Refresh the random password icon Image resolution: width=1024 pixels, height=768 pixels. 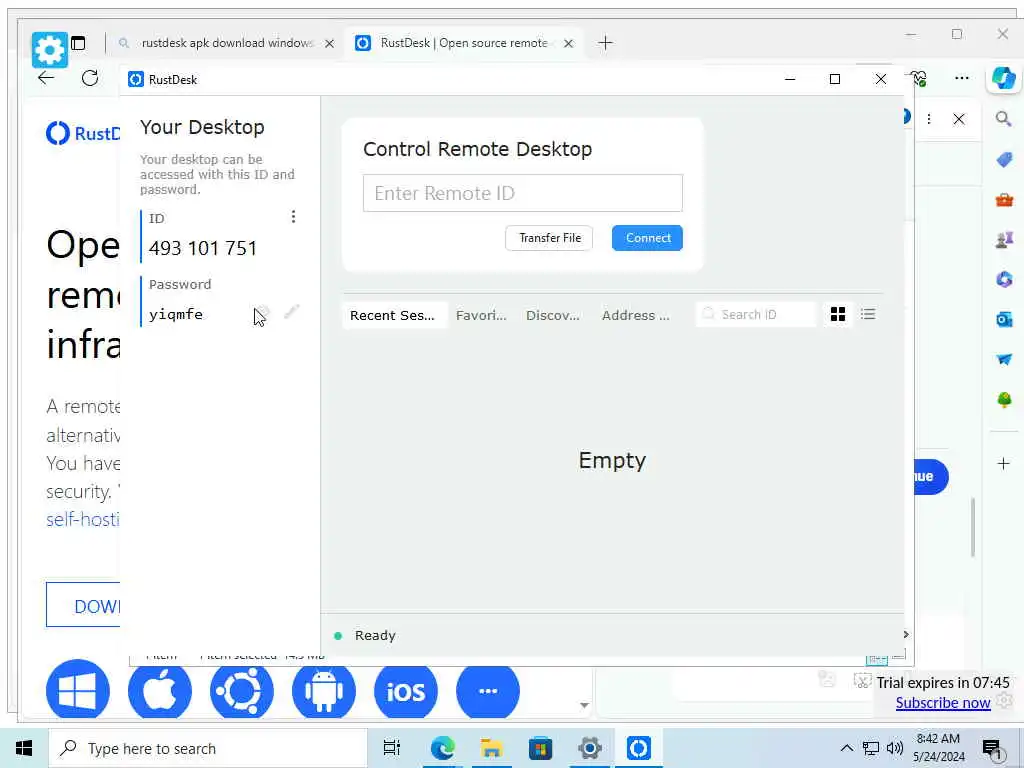point(263,312)
